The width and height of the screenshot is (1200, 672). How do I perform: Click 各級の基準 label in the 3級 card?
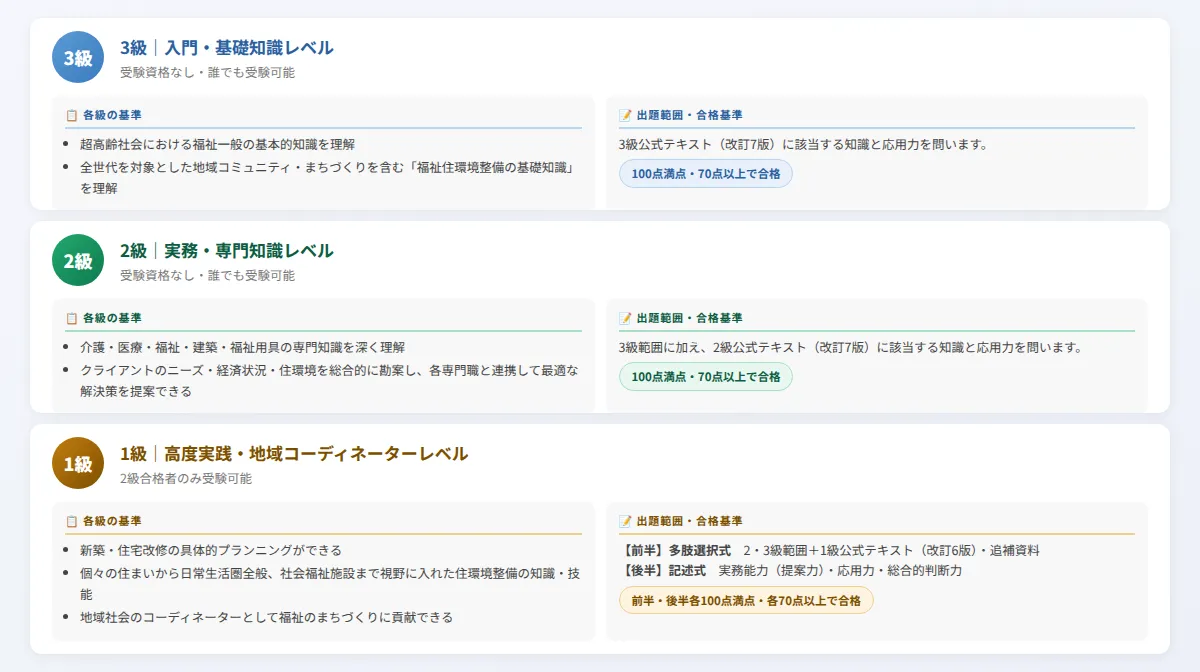[x=112, y=115]
